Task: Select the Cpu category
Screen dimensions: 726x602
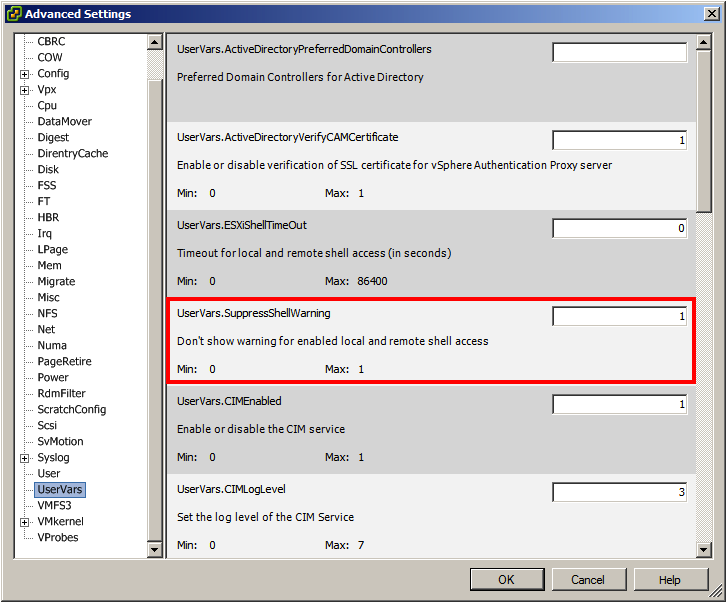Action: (47, 106)
